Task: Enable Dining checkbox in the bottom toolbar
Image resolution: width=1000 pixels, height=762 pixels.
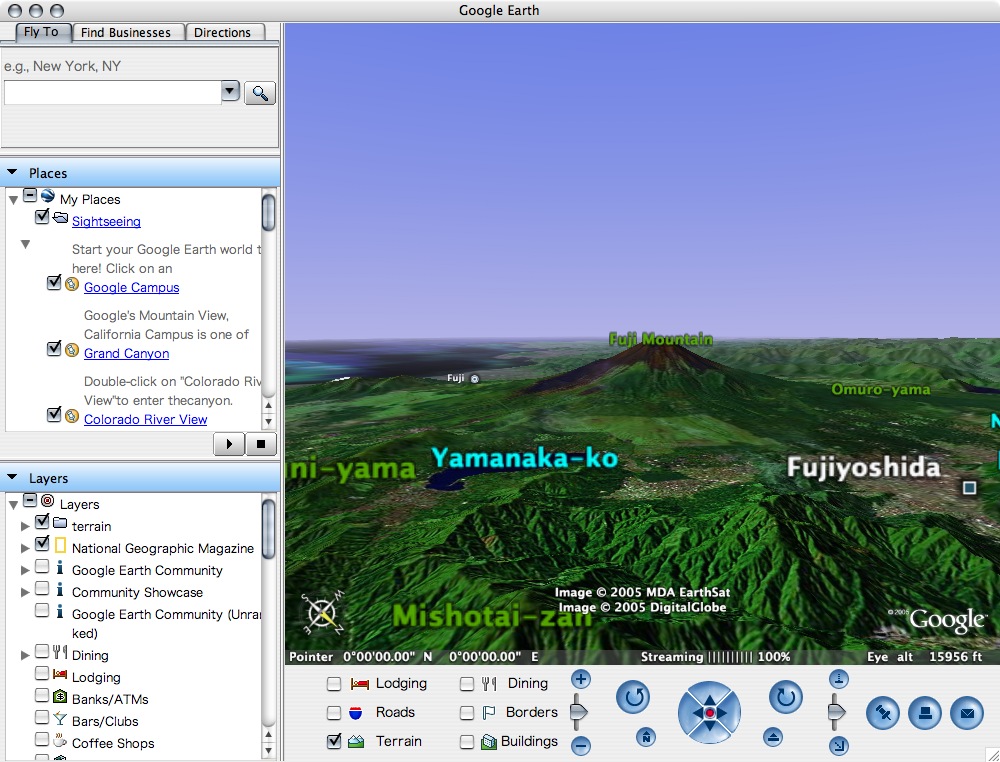Action: pyautogui.click(x=467, y=684)
